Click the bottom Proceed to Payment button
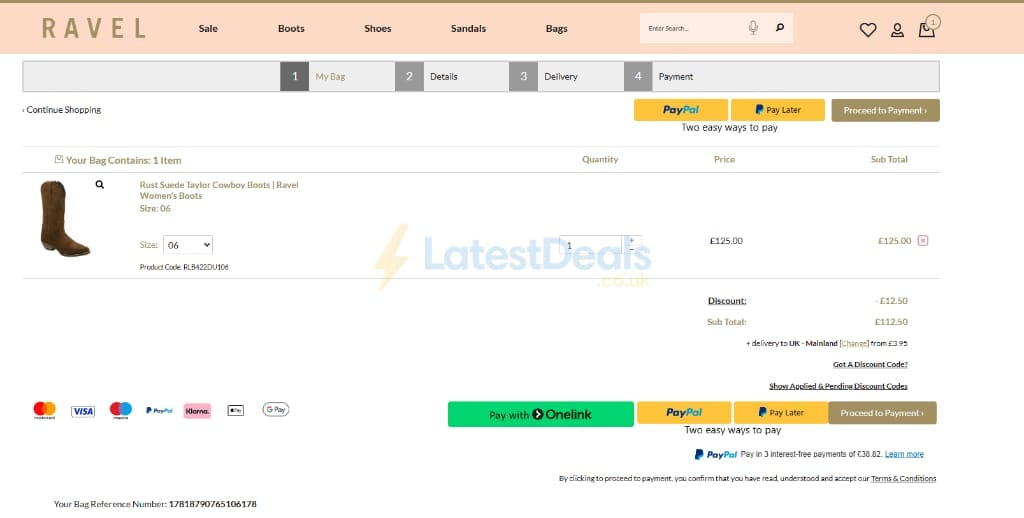Image resolution: width=1024 pixels, height=518 pixels. 882,413
